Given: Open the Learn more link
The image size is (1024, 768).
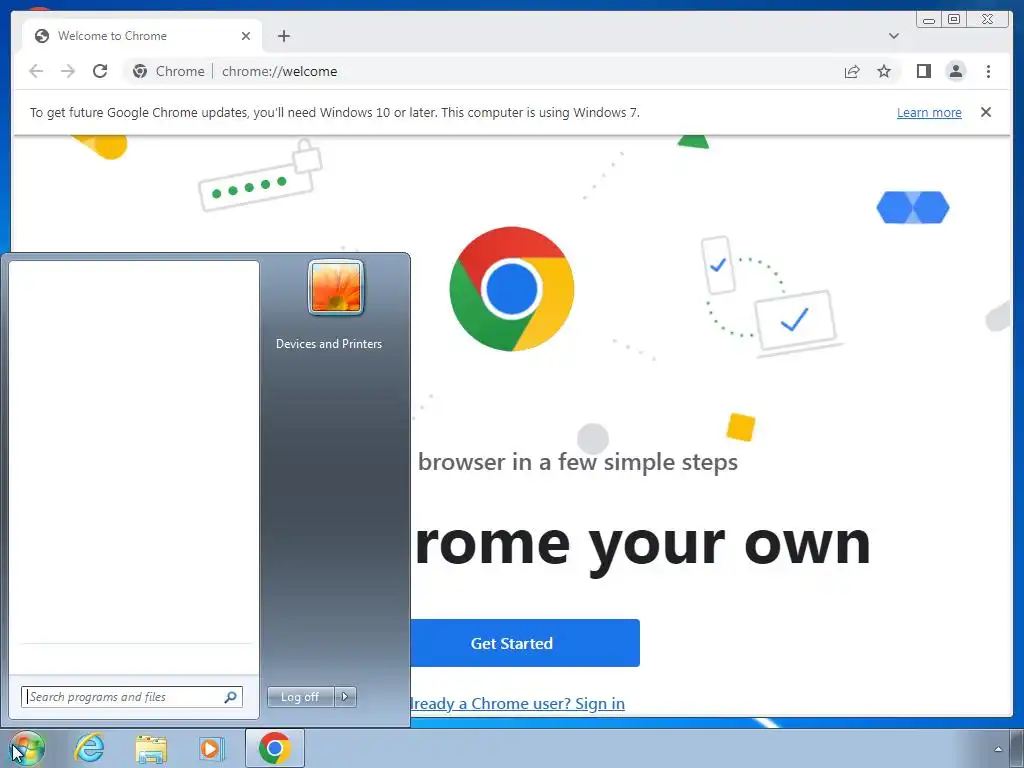Looking at the screenshot, I should 929,112.
